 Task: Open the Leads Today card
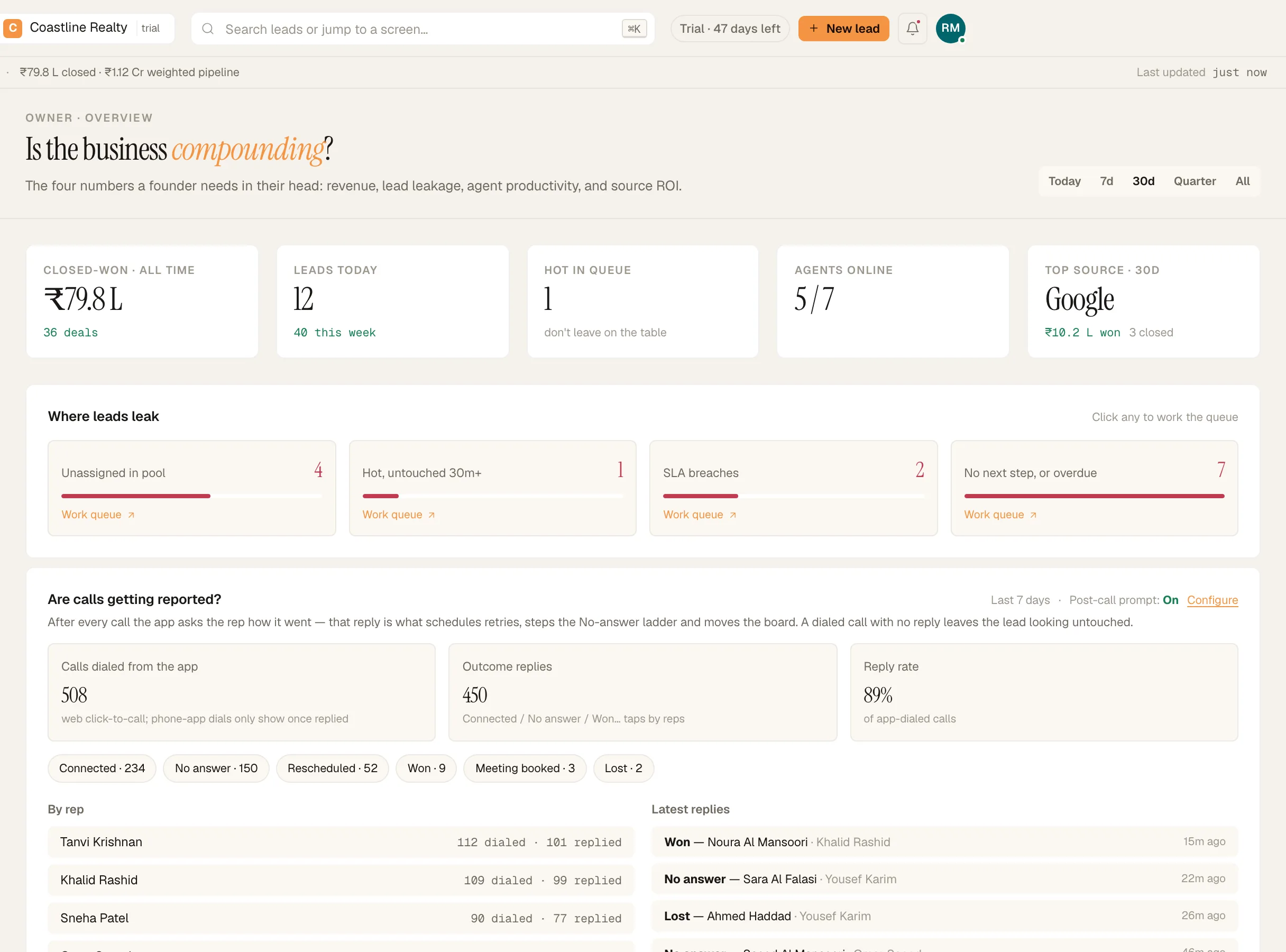tap(393, 301)
